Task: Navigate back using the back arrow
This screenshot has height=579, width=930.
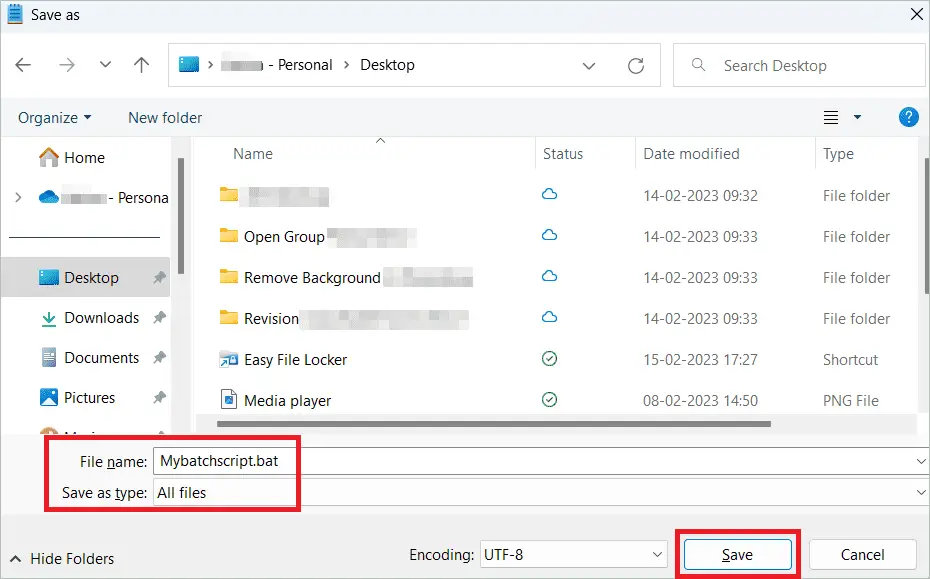Action: (23, 64)
